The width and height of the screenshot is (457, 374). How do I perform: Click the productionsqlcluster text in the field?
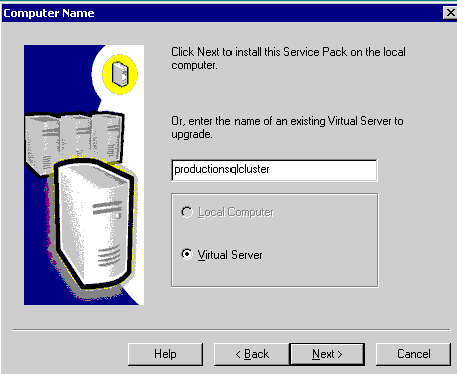pyautogui.click(x=222, y=169)
